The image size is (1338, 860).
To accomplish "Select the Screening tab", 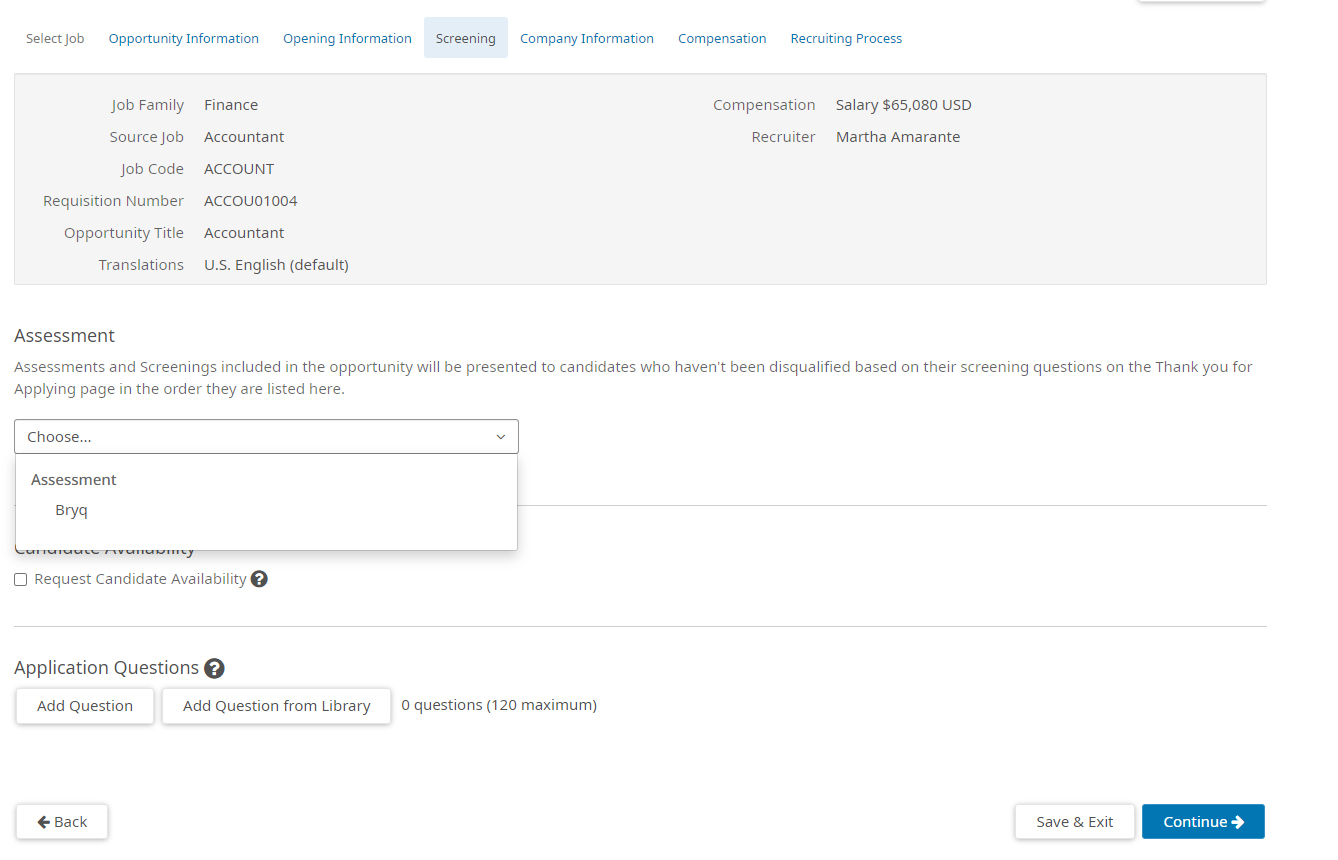I will click(465, 38).
